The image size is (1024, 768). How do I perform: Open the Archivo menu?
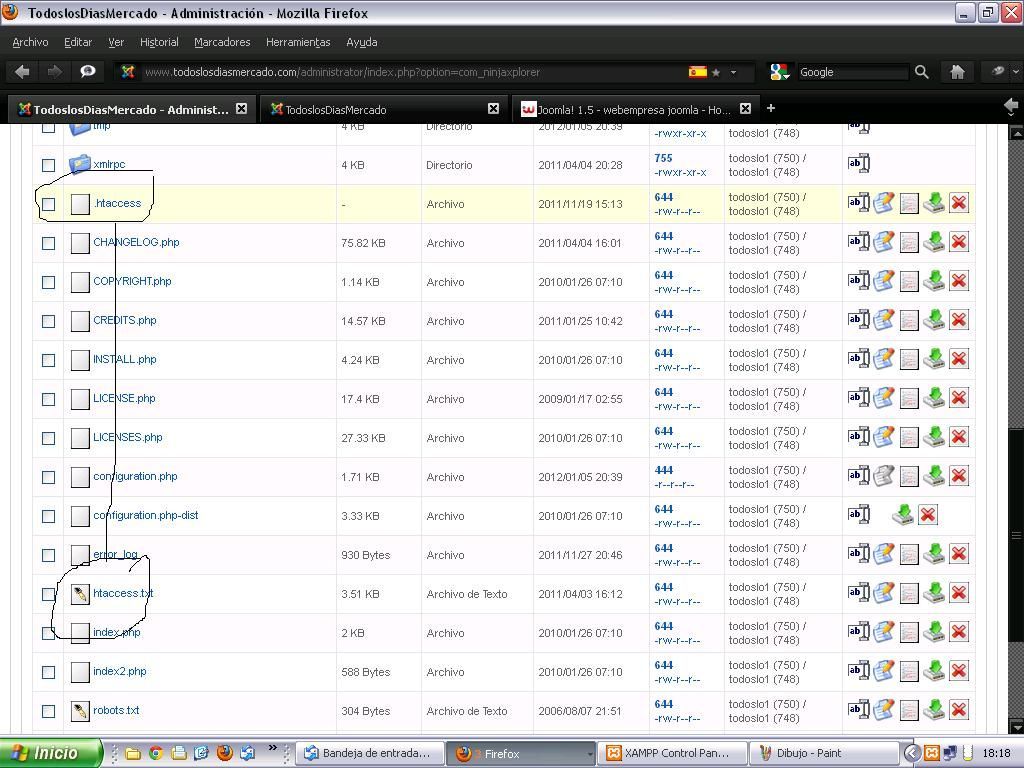coord(30,42)
